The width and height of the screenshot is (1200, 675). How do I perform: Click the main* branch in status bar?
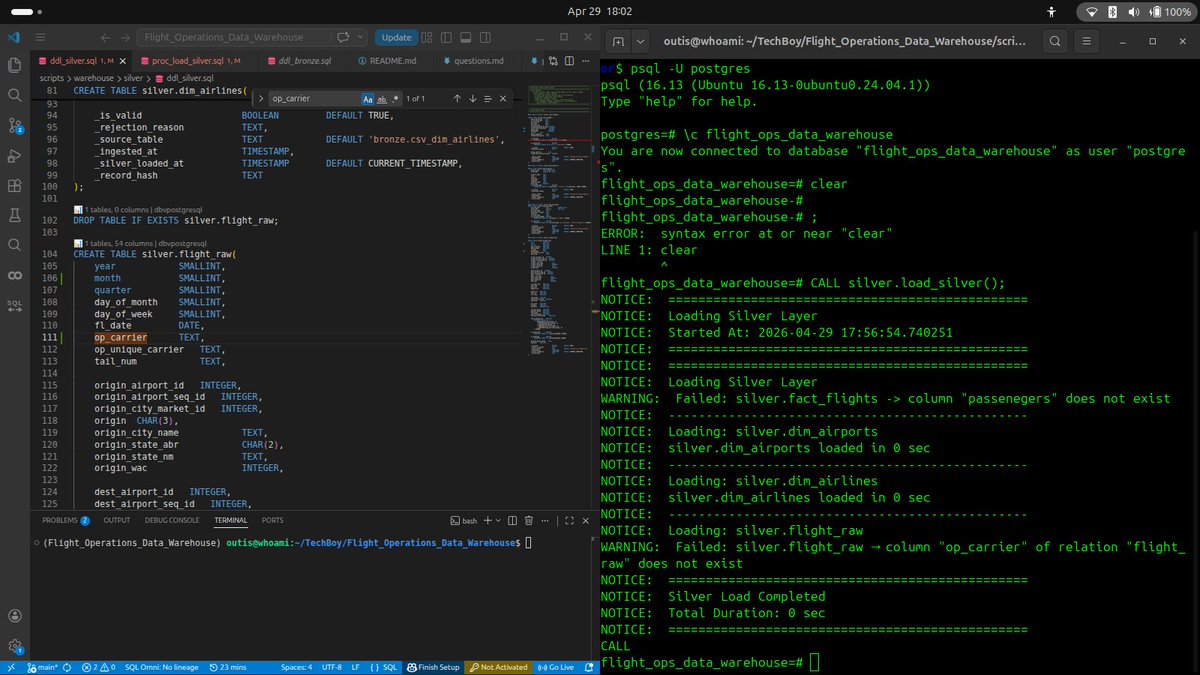(x=43, y=667)
